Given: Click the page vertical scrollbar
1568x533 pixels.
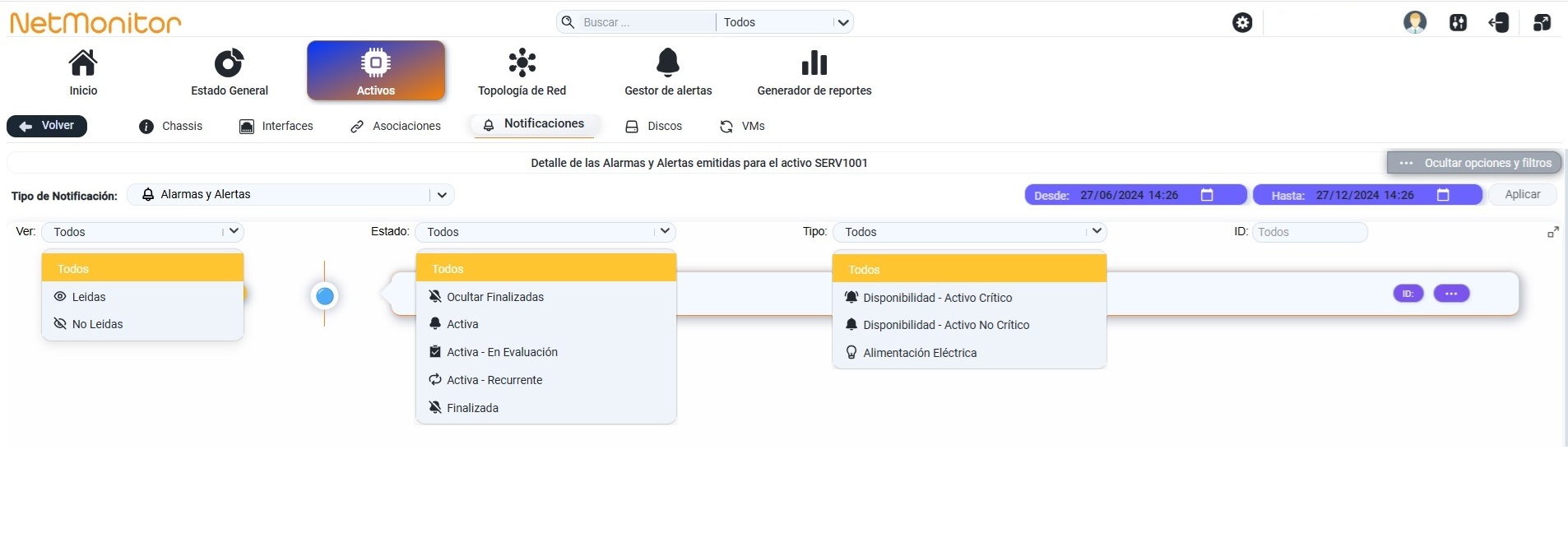Looking at the screenshot, I should 1565,298.
